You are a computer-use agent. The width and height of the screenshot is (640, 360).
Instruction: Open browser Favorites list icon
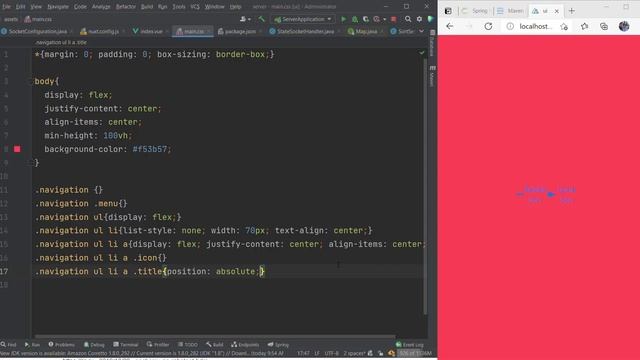click(x=584, y=26)
